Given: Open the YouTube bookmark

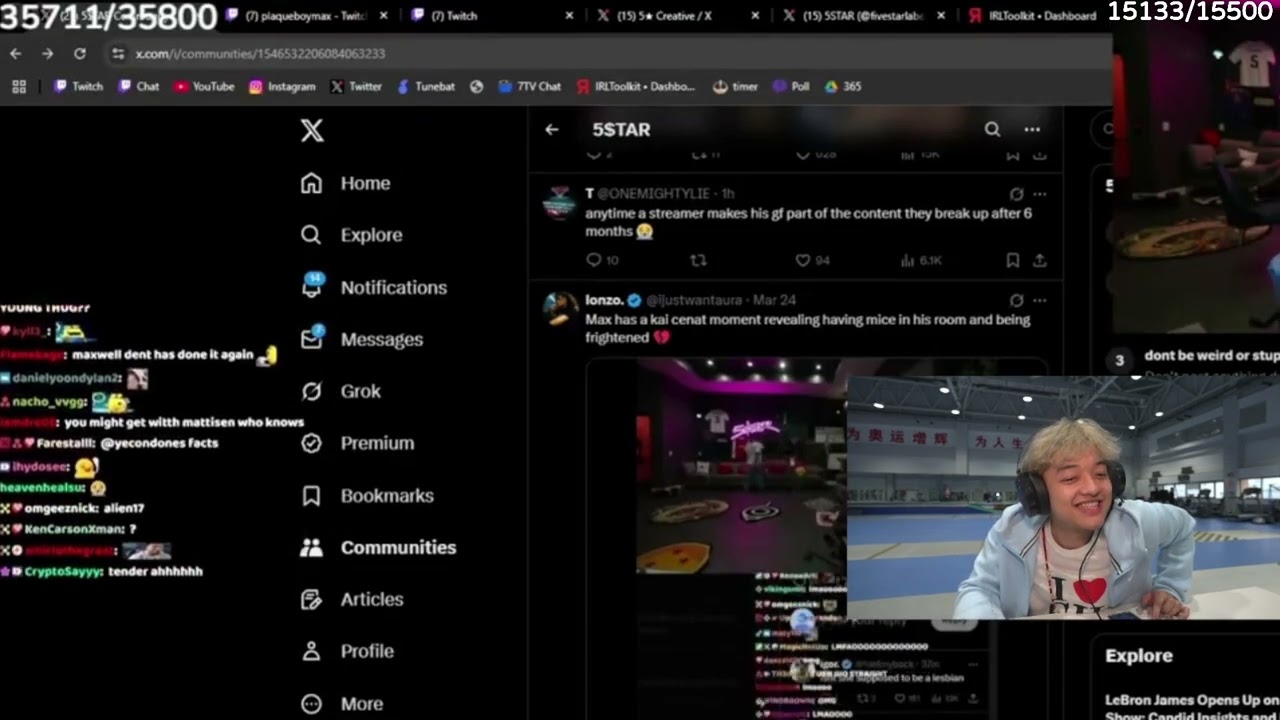Looking at the screenshot, I should point(204,86).
